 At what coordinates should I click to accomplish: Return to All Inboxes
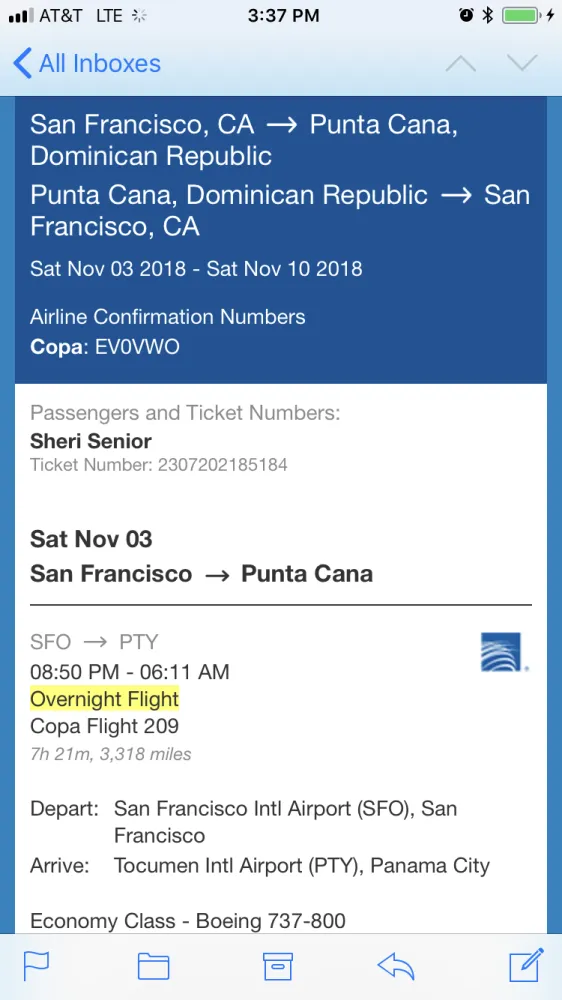click(87, 64)
